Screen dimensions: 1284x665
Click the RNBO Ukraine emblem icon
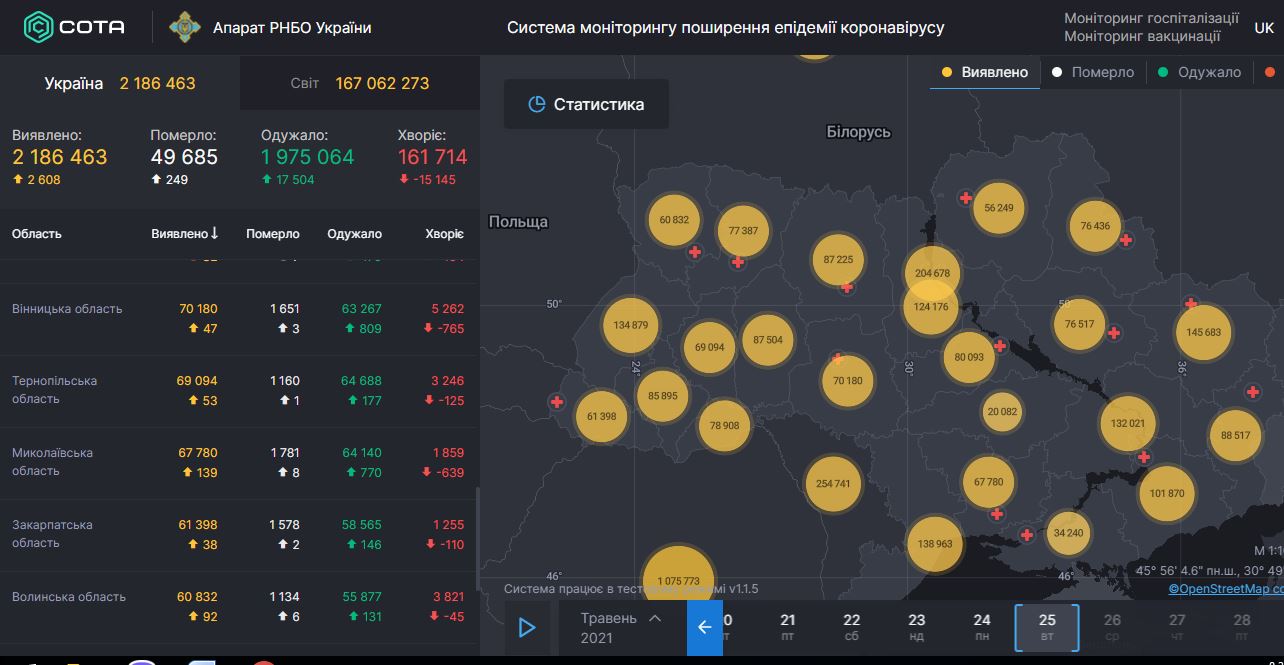pyautogui.click(x=184, y=27)
